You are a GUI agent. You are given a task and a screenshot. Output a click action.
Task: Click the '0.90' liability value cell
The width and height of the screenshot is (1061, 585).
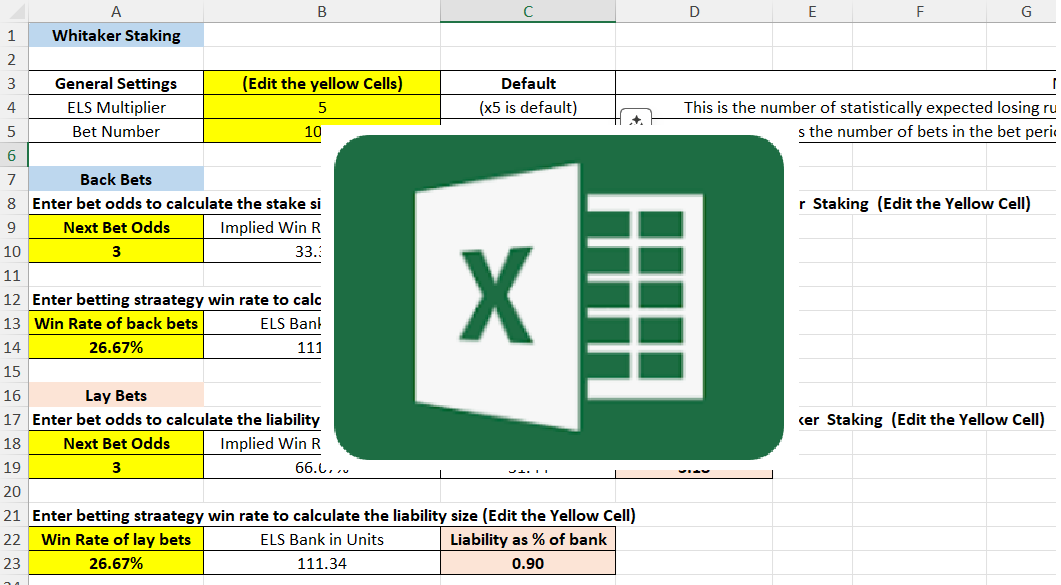click(528, 563)
